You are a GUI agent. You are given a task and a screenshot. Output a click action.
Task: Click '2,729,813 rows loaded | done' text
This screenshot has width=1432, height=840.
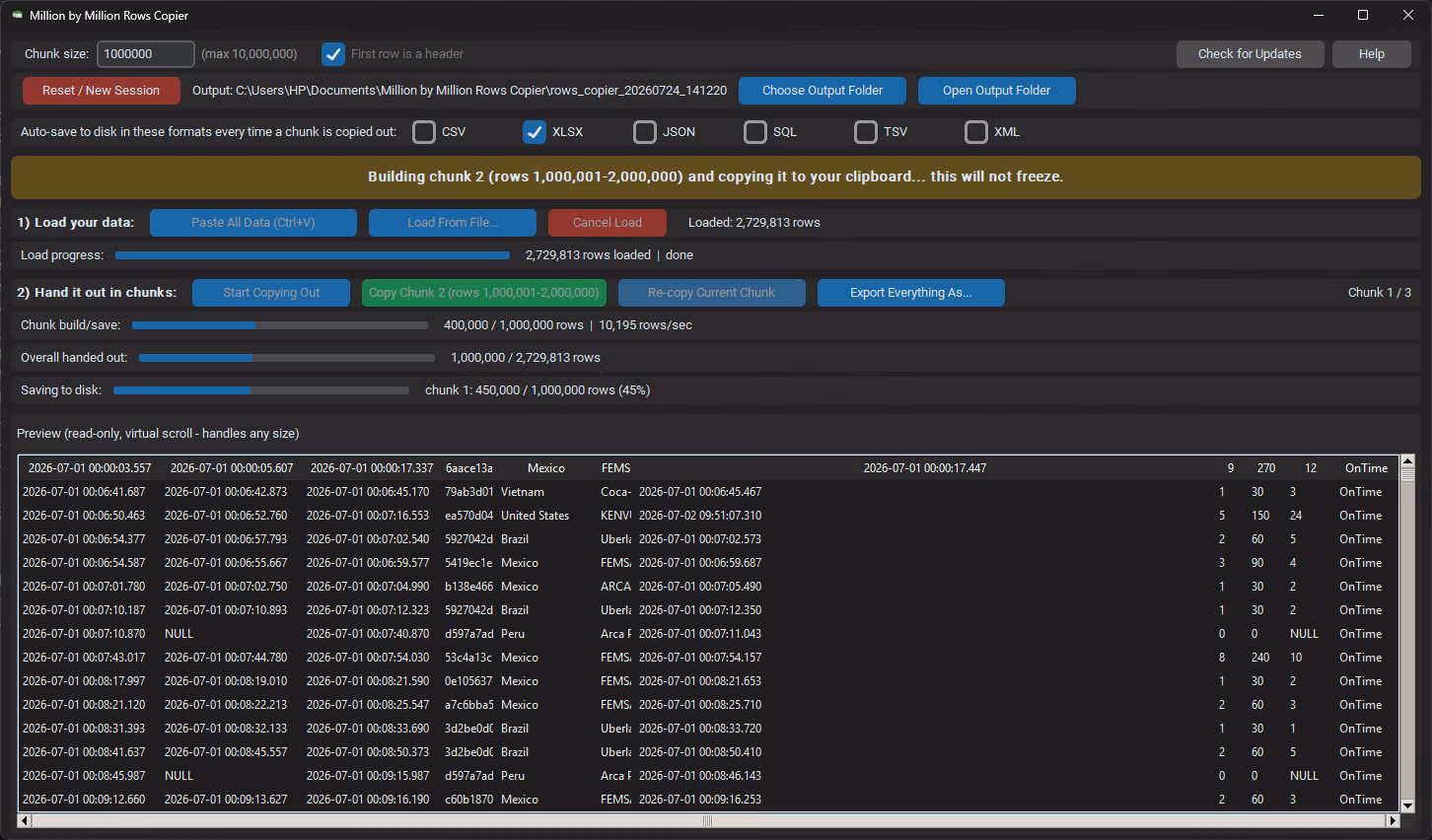coord(609,255)
